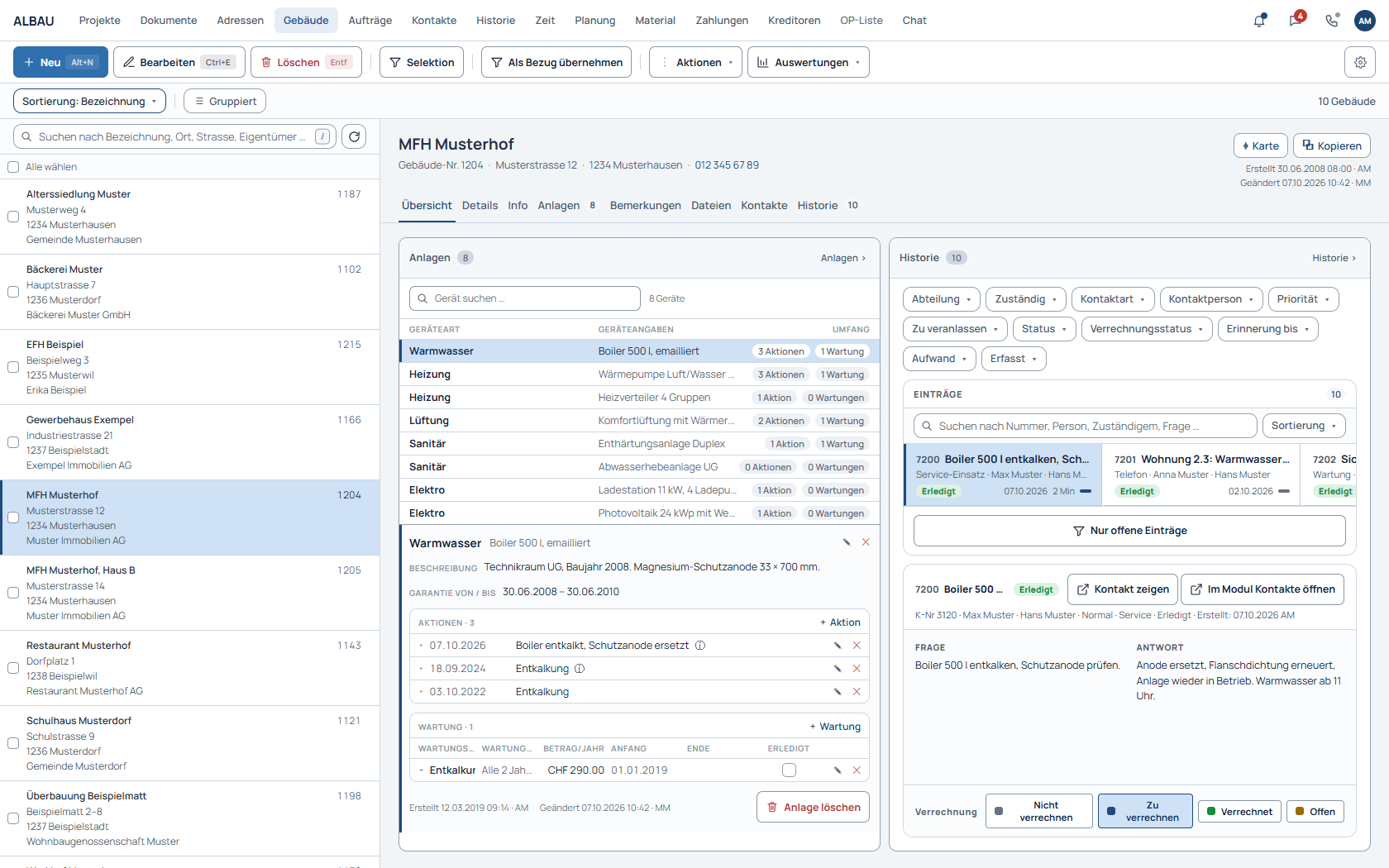The height and width of the screenshot is (868, 1389).
Task: Open the AM user avatar menu
Action: (1365, 21)
